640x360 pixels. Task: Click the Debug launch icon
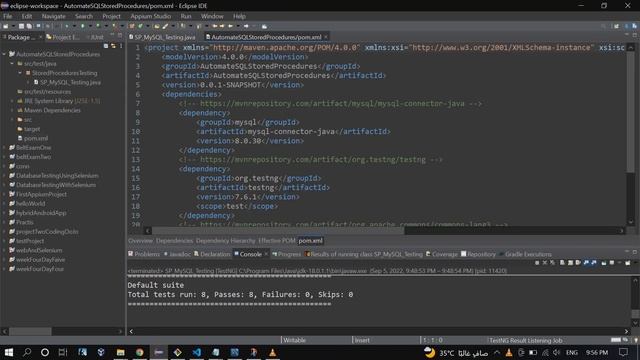tap(67, 26)
